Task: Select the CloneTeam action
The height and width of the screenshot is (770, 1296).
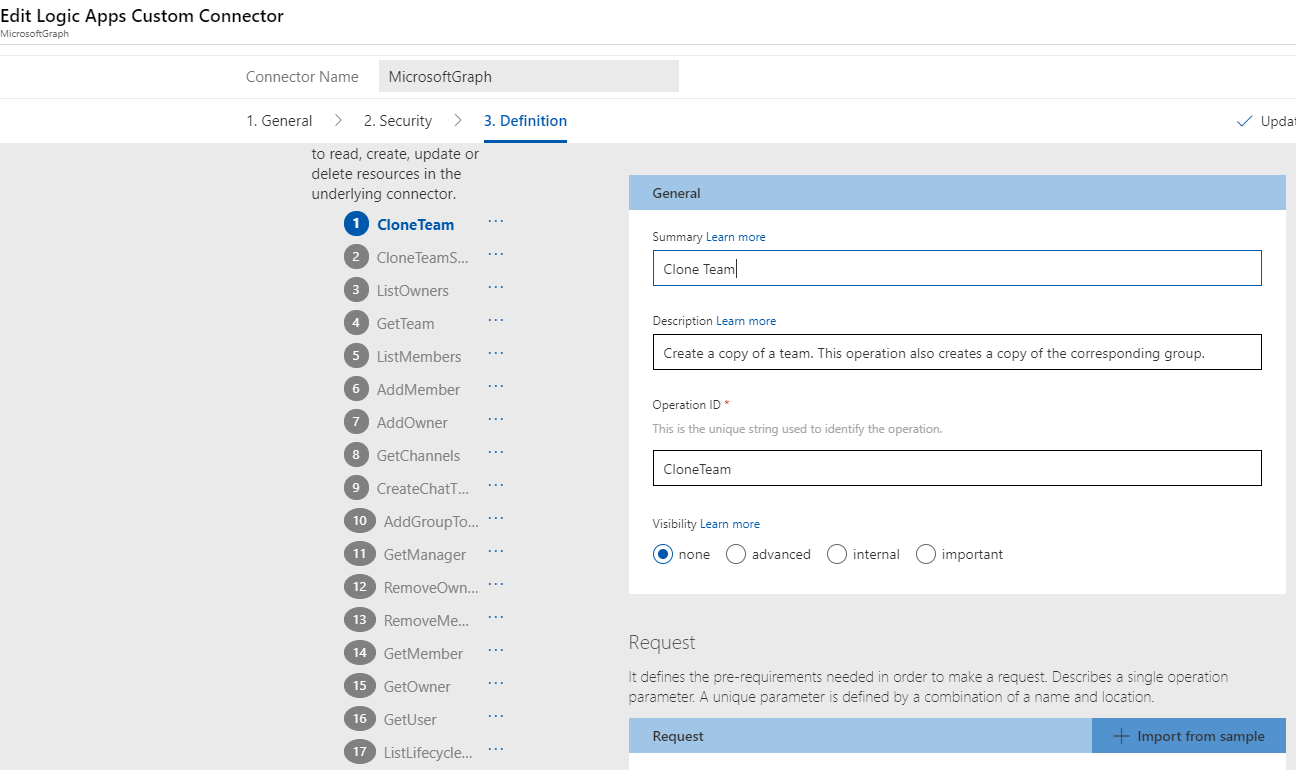Action: [x=415, y=224]
